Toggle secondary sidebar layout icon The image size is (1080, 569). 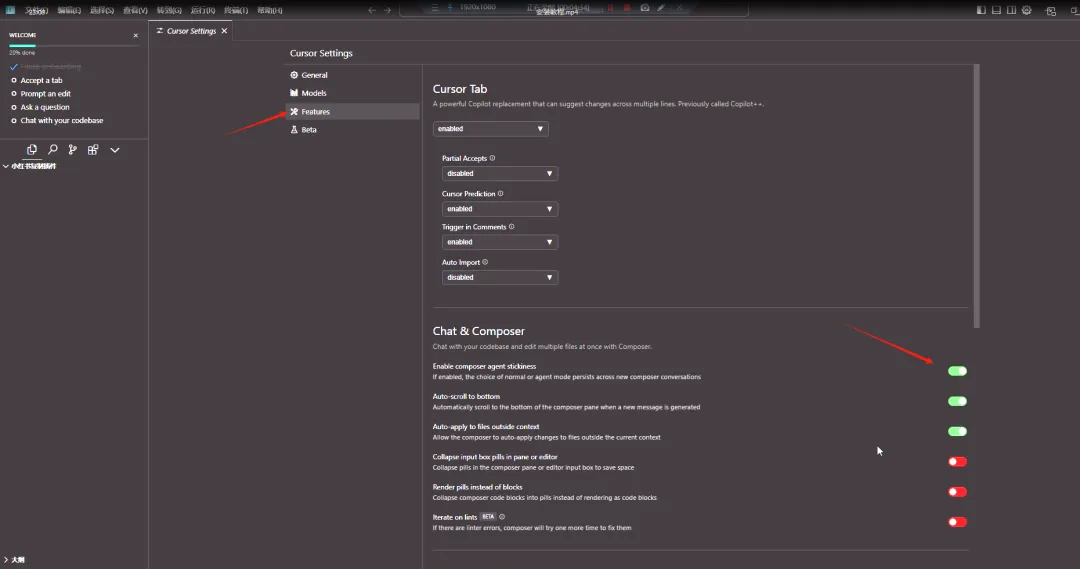pyautogui.click(x=1011, y=10)
